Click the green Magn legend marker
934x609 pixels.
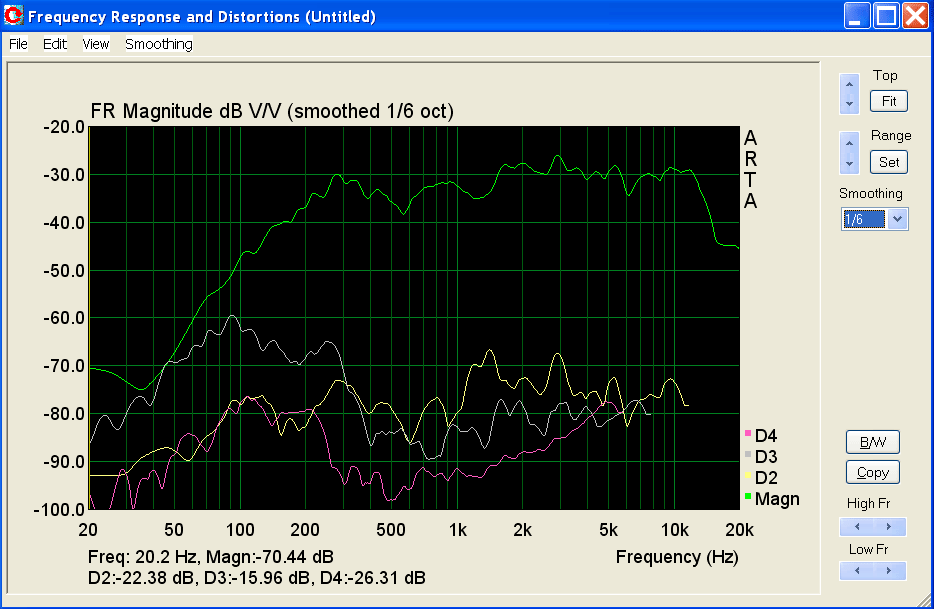(748, 496)
